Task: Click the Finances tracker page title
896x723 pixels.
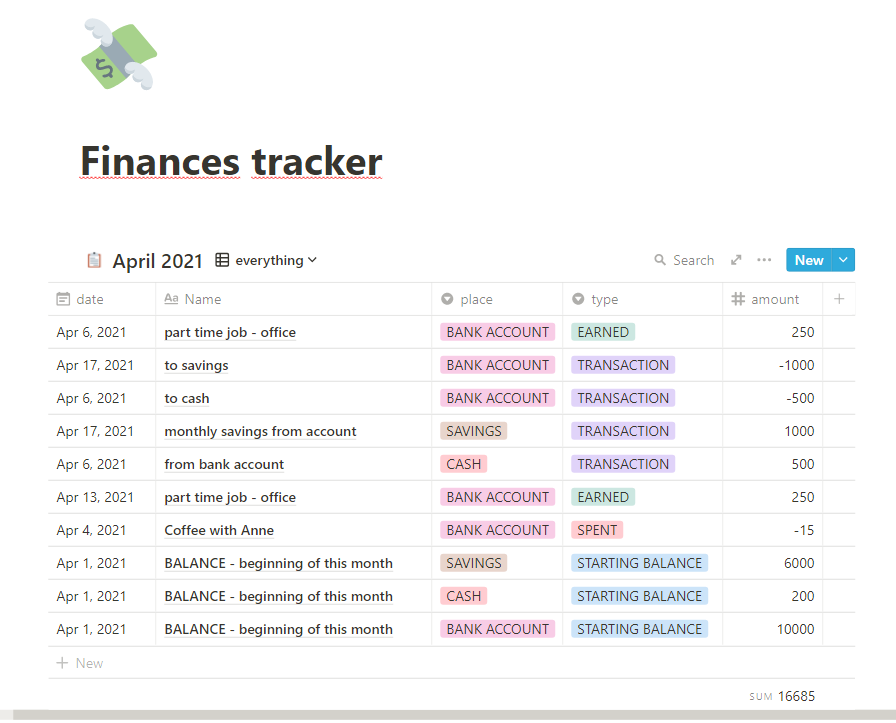Action: coord(231,162)
